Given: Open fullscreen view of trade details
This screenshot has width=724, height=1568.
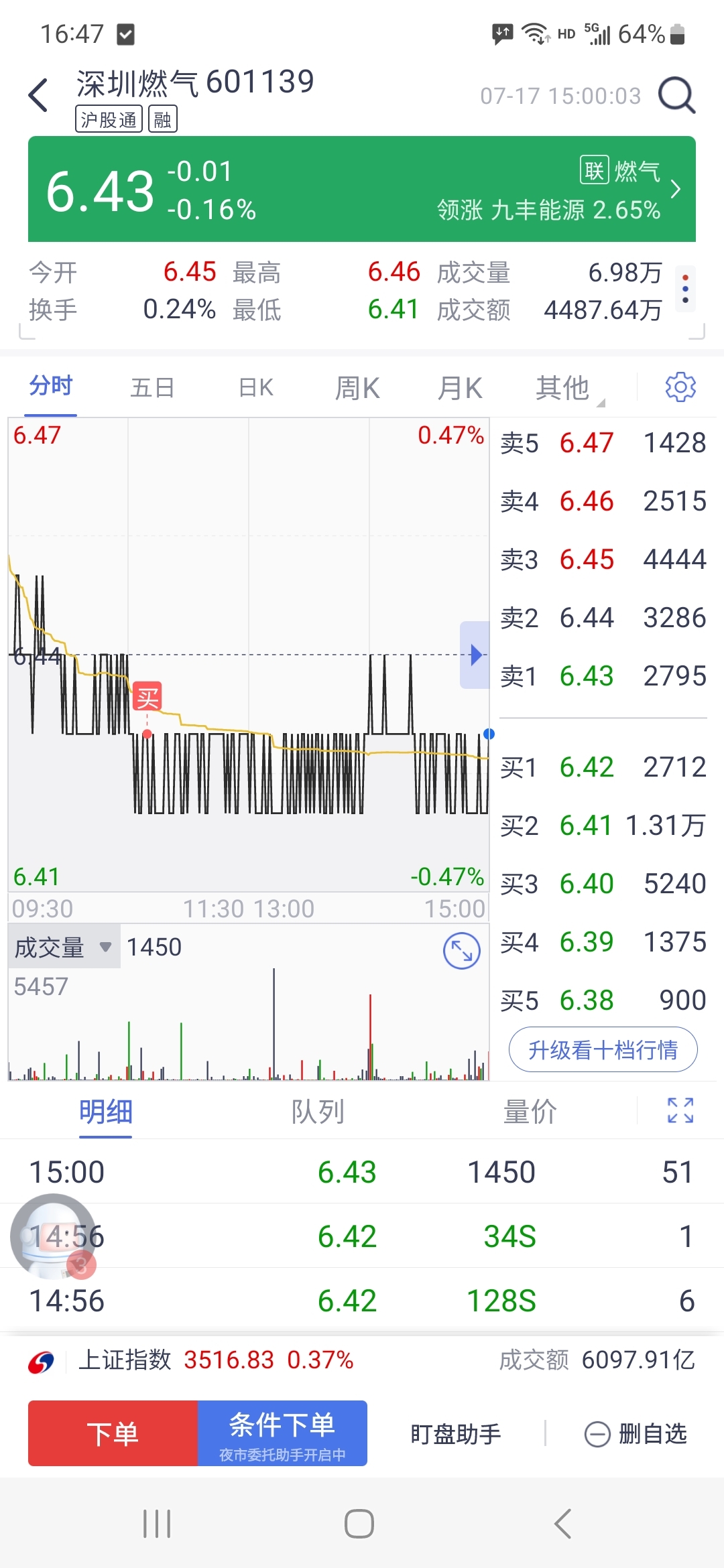Looking at the screenshot, I should point(680,1110).
